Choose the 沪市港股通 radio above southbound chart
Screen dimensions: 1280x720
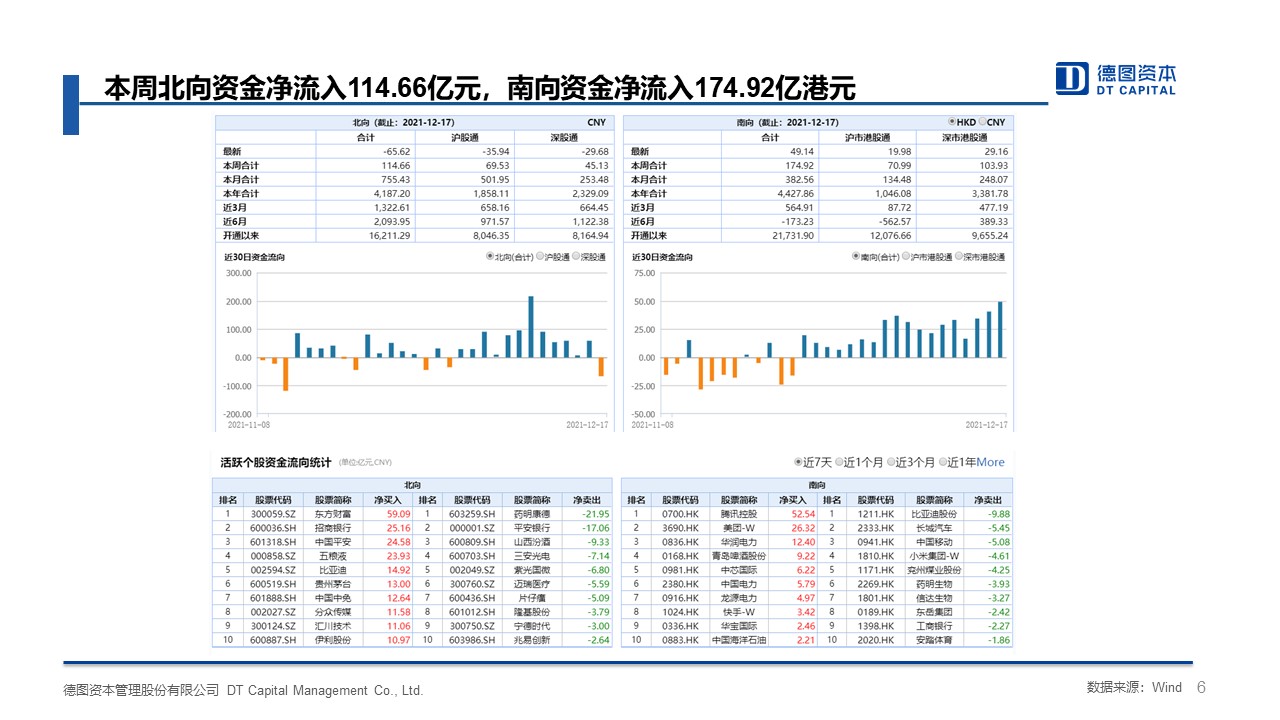point(905,257)
